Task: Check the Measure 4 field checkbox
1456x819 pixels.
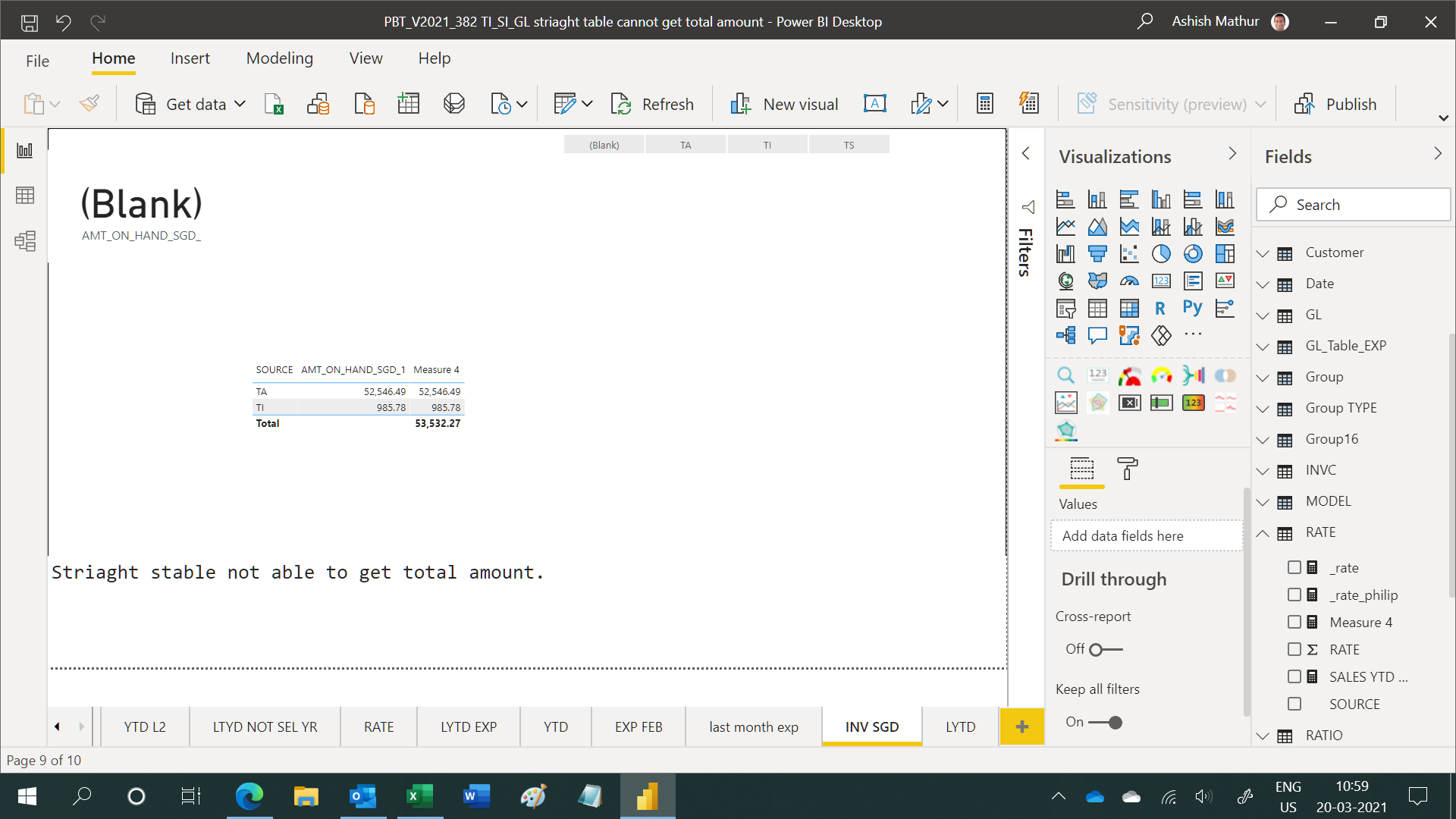Action: click(1294, 622)
